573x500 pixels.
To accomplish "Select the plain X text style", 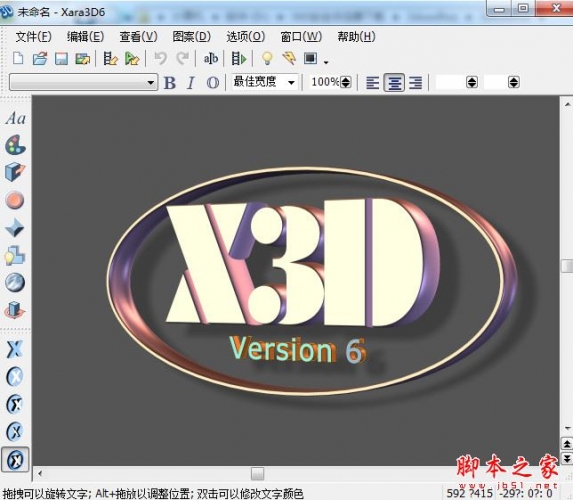I will click(15, 349).
